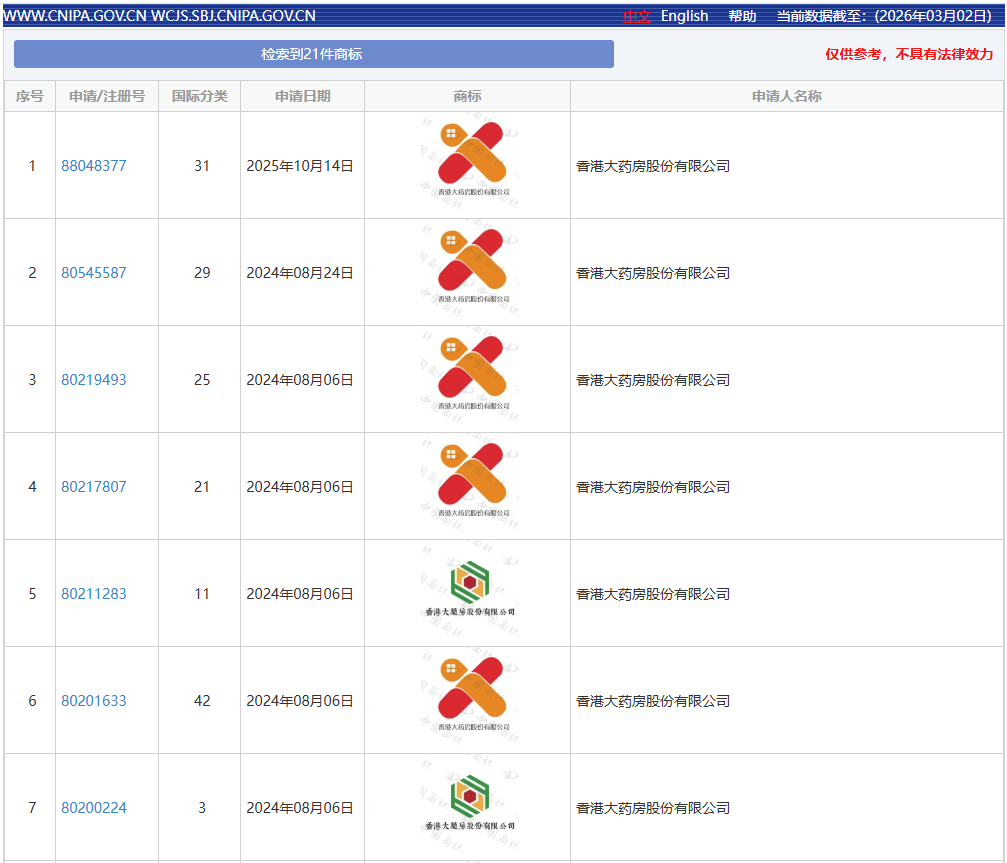This screenshot has height=863, width=1007.
Task: Switch language to English
Action: pyautogui.click(x=684, y=16)
